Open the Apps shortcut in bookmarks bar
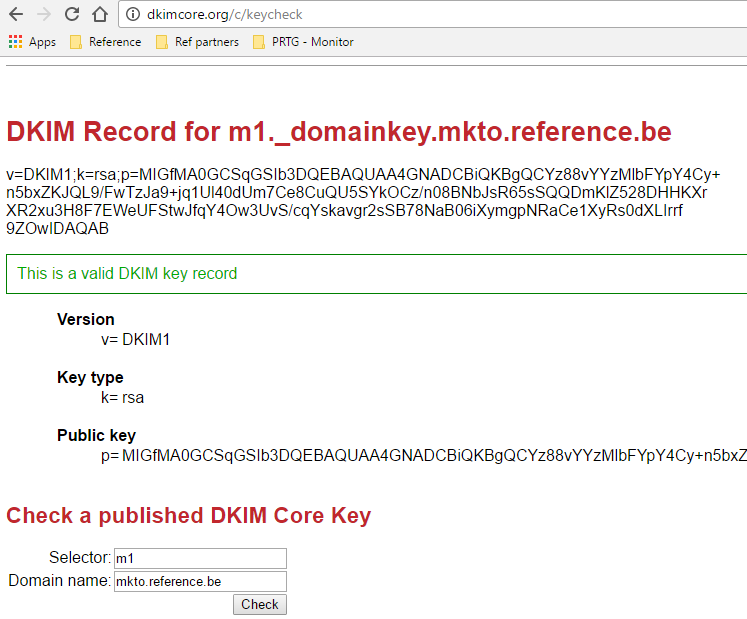The height and width of the screenshot is (619, 747). (32, 42)
